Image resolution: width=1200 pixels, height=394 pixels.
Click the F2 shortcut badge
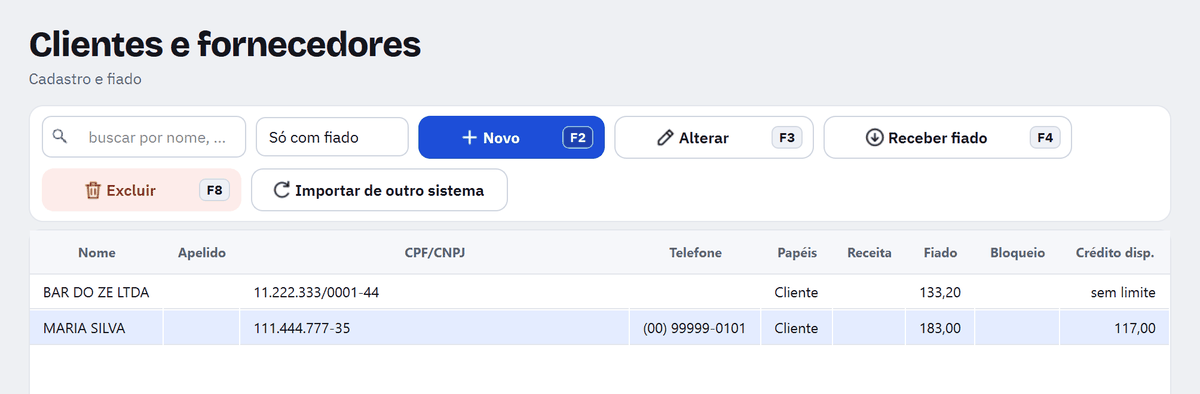[578, 138]
